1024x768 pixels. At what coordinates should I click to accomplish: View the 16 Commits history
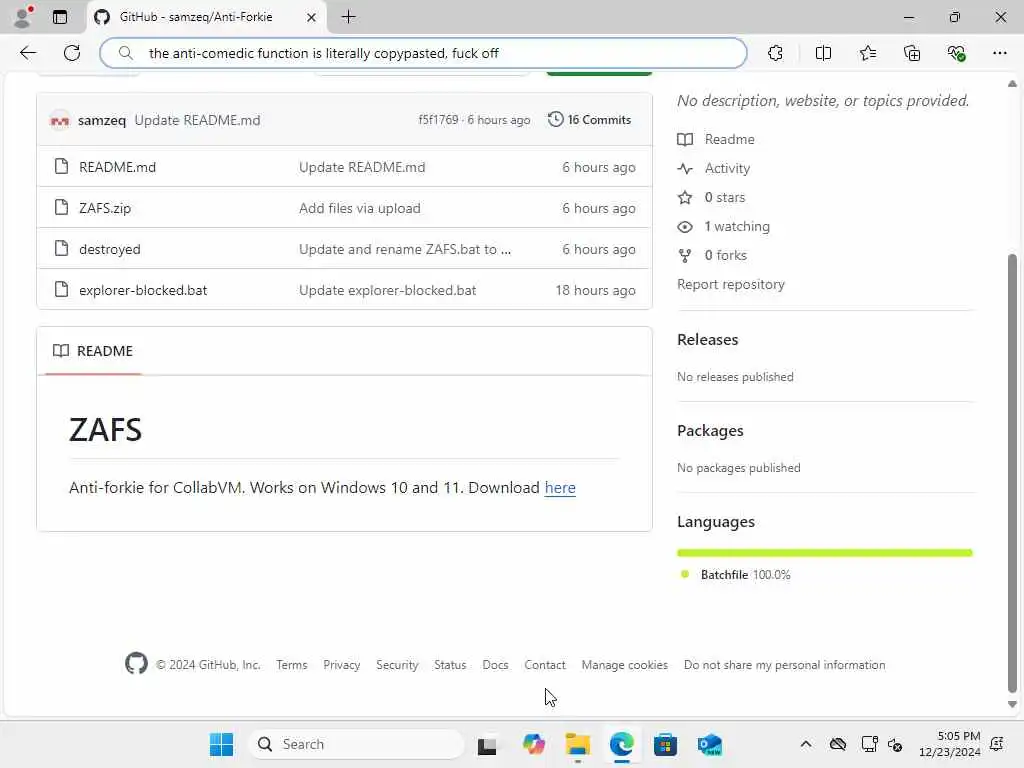[590, 120]
